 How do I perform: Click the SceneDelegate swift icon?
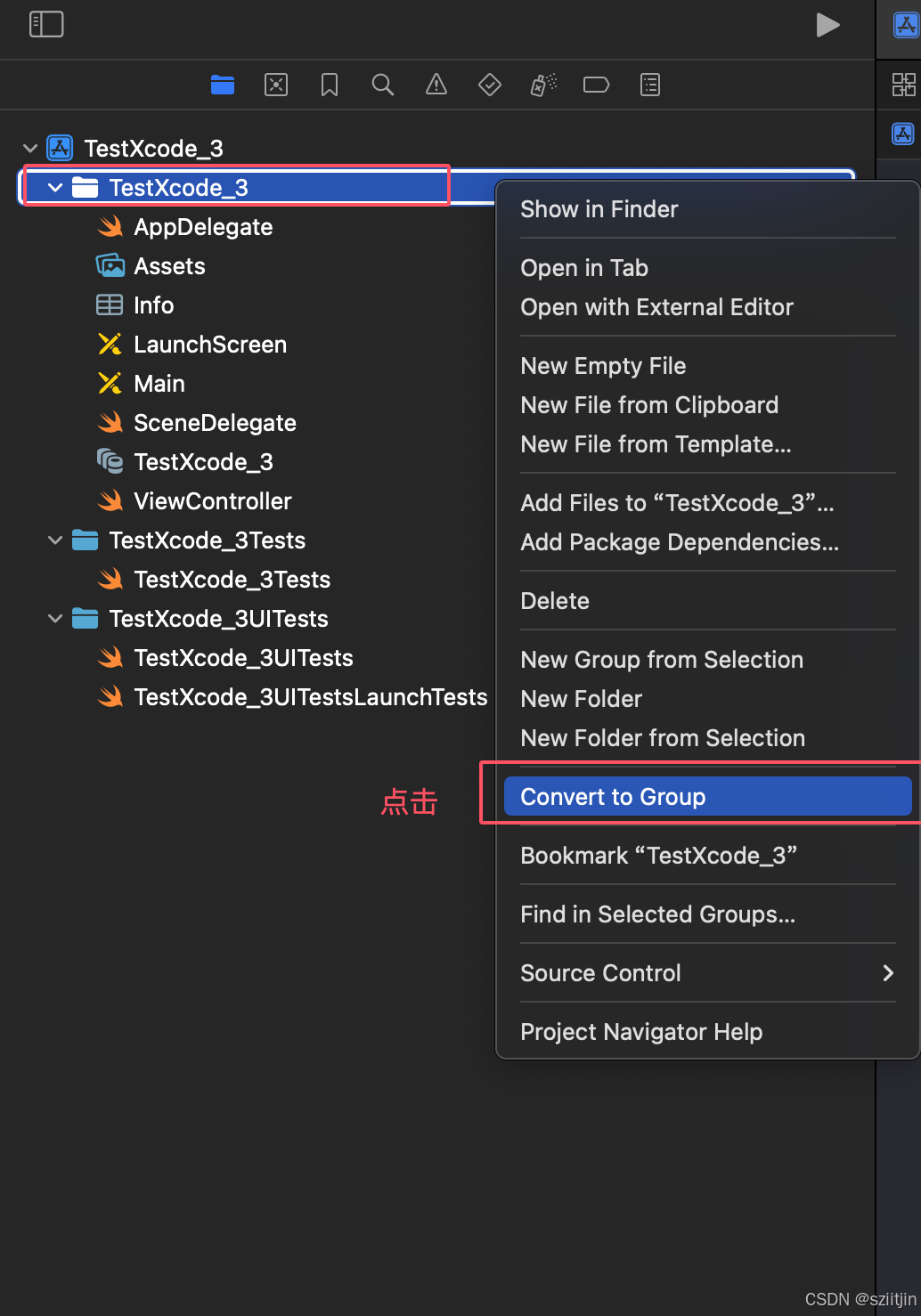[110, 422]
